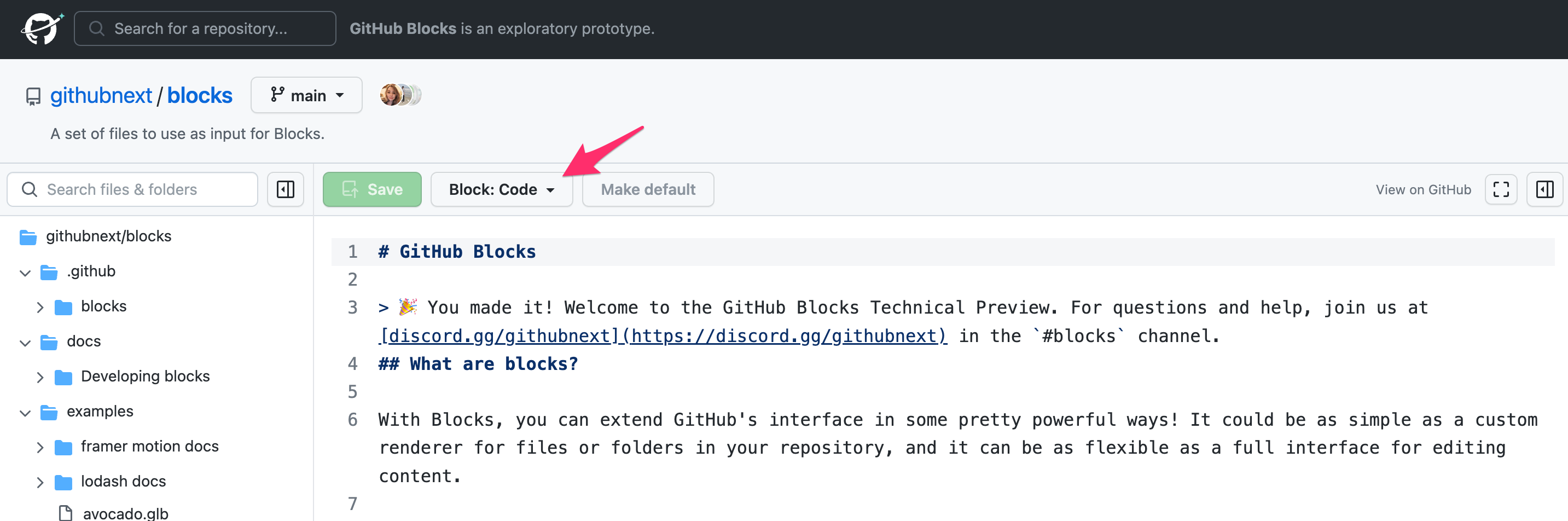Expand the lodash docs folder chevron
1568x521 pixels.
(x=39, y=483)
